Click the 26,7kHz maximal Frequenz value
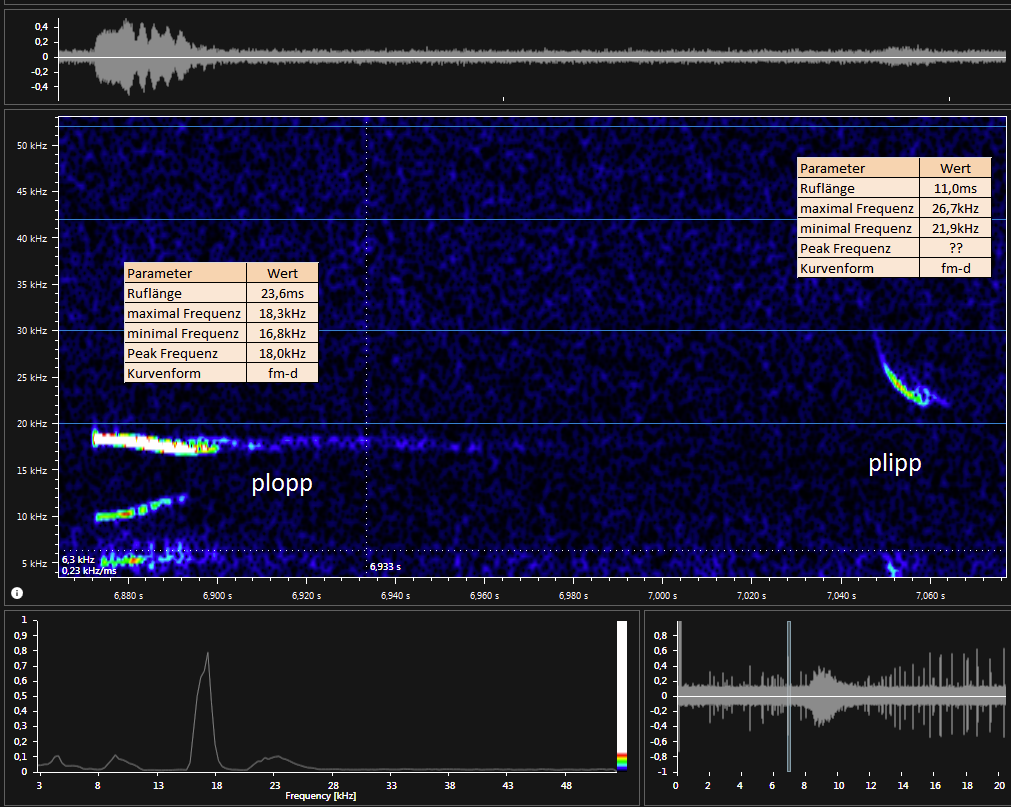 point(955,208)
